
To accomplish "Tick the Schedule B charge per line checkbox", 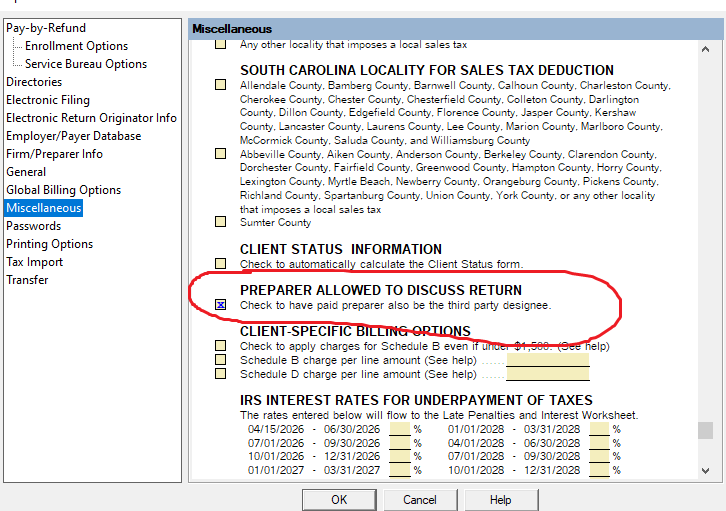I will tap(221, 360).
